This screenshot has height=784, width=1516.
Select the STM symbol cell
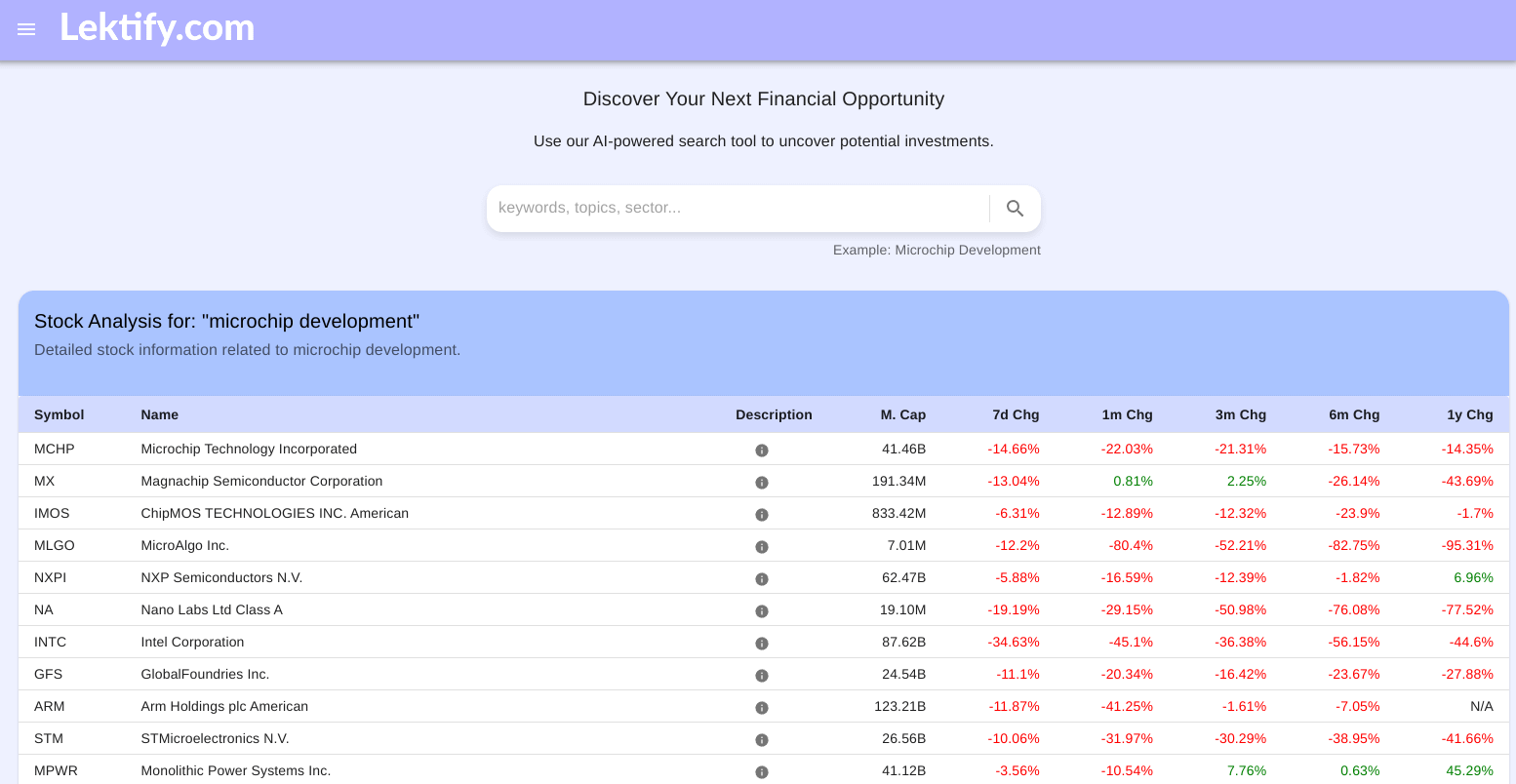click(49, 738)
